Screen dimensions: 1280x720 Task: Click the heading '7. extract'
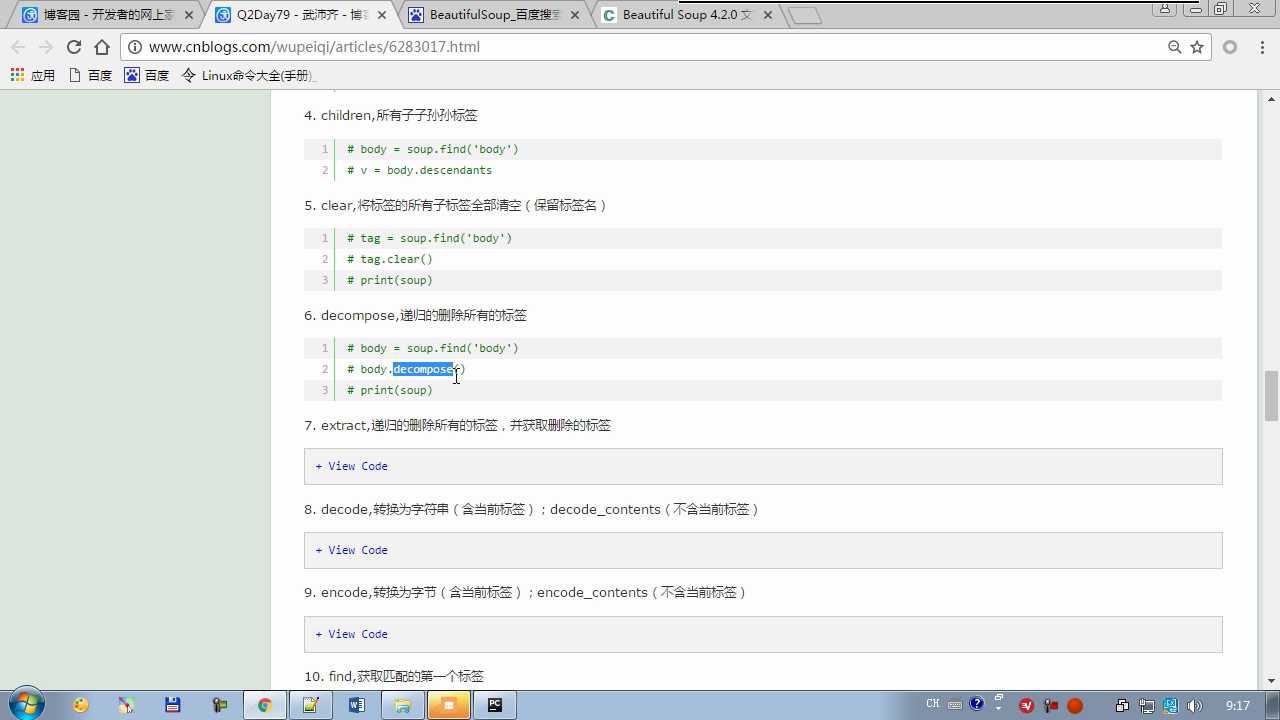pyautogui.click(x=457, y=425)
